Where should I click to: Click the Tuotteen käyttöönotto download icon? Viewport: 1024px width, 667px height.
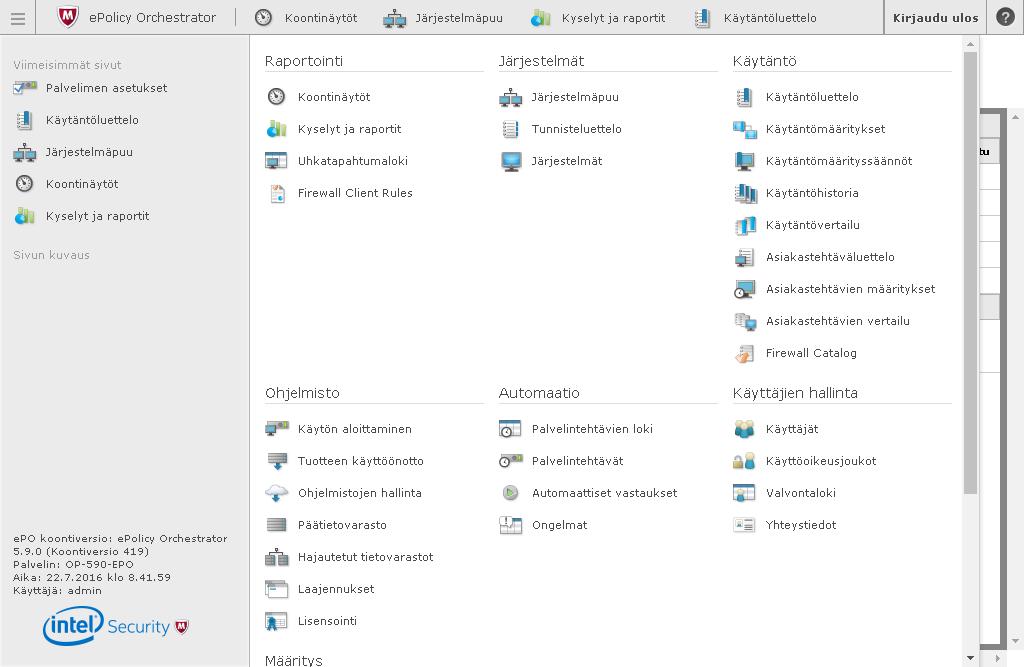click(277, 461)
